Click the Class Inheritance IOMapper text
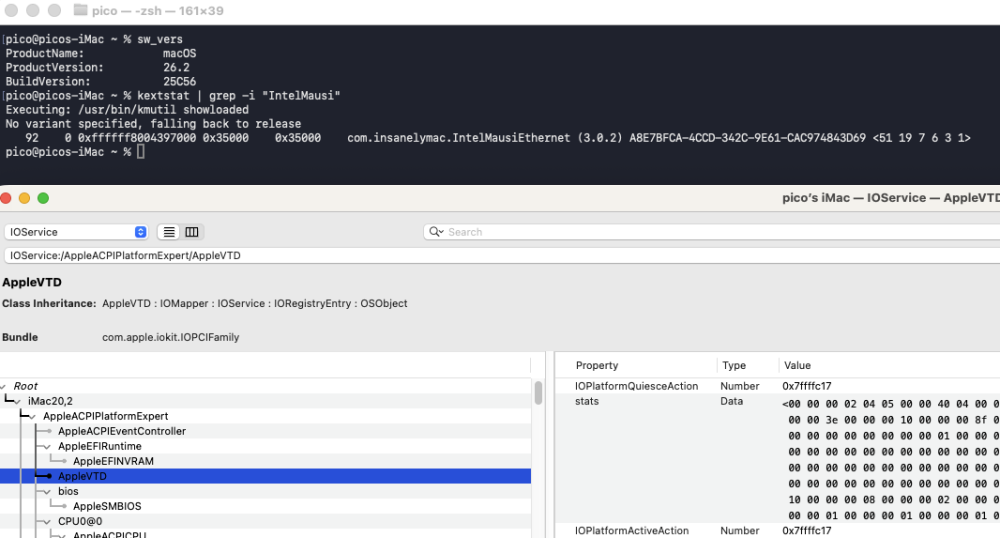 (x=184, y=303)
